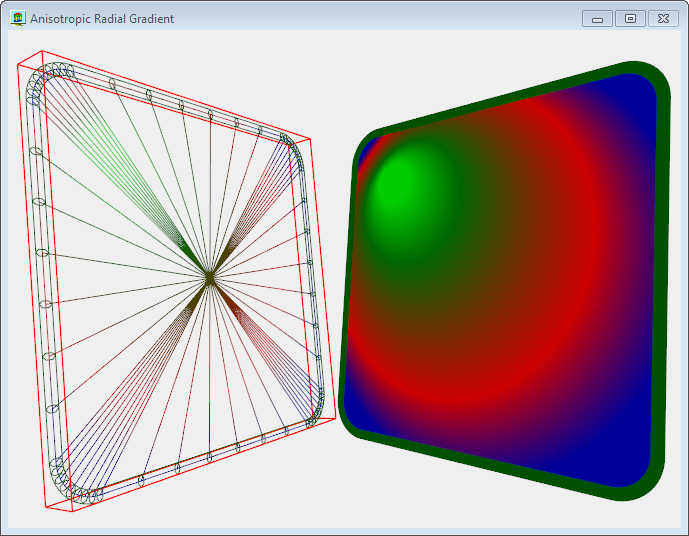Click the bottom-left corner of the red wireframe box

[x=47, y=509]
